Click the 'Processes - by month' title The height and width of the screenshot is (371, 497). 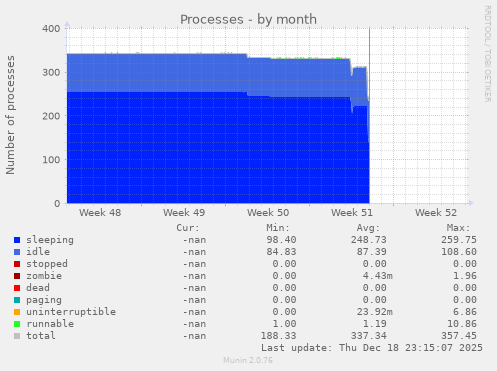(x=248, y=19)
